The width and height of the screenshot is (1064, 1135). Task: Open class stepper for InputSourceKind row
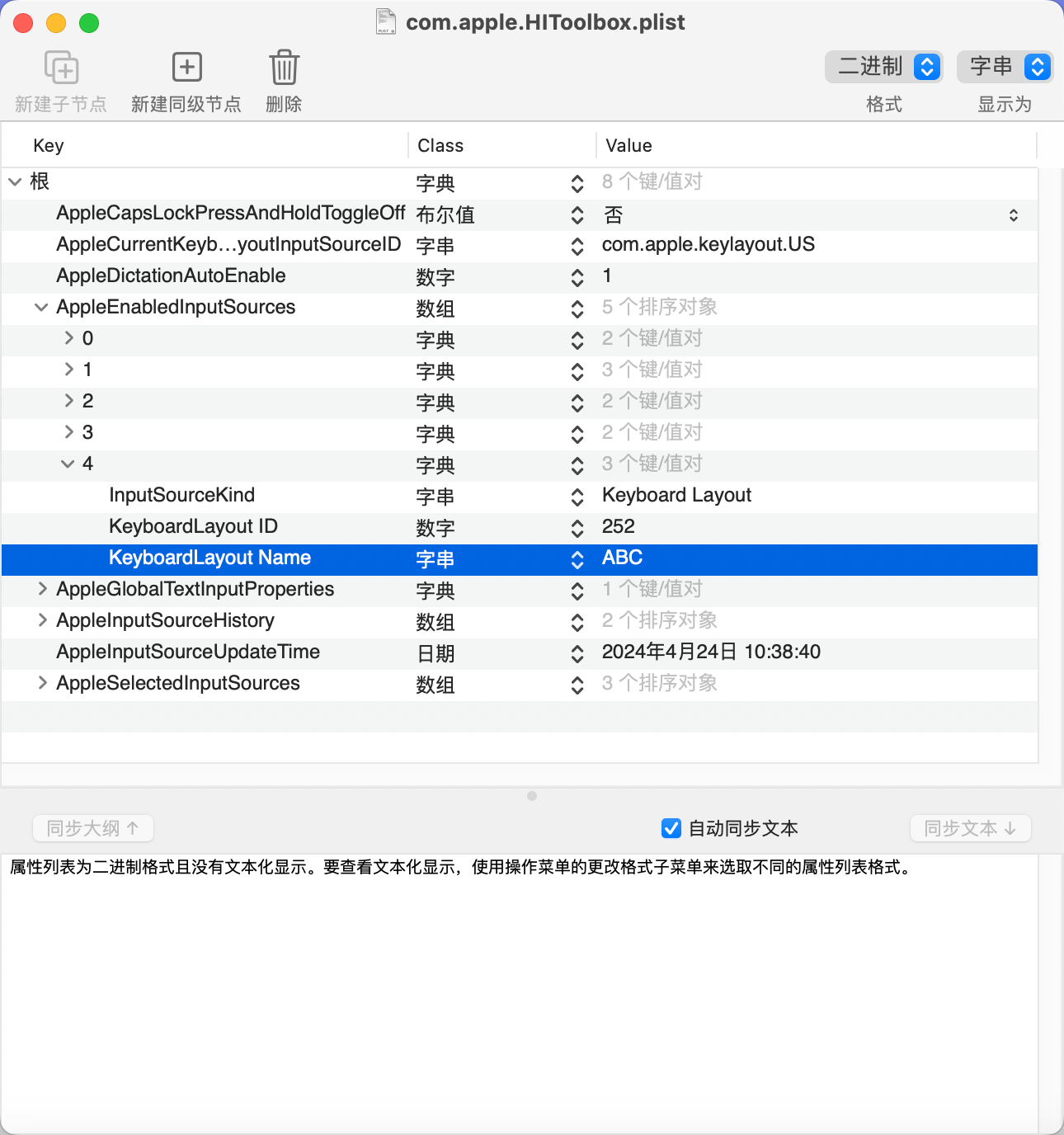(577, 497)
